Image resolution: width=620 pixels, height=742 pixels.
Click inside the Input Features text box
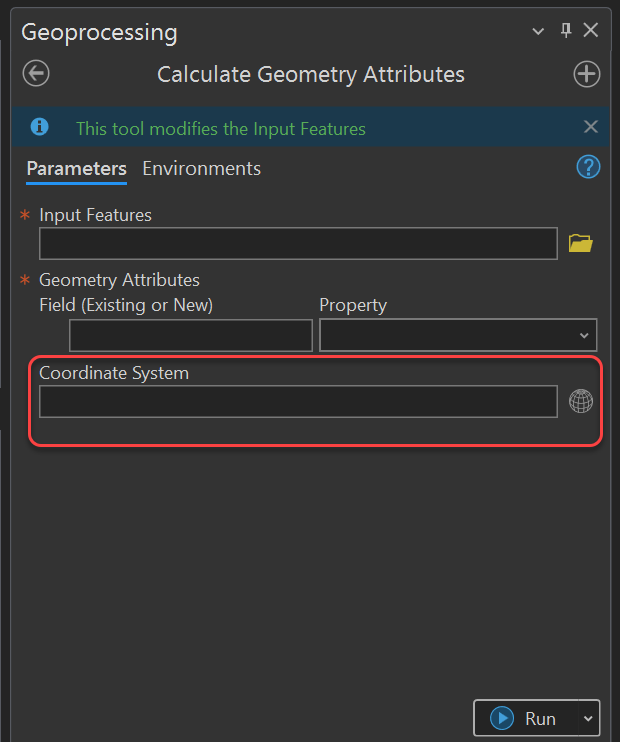[298, 243]
